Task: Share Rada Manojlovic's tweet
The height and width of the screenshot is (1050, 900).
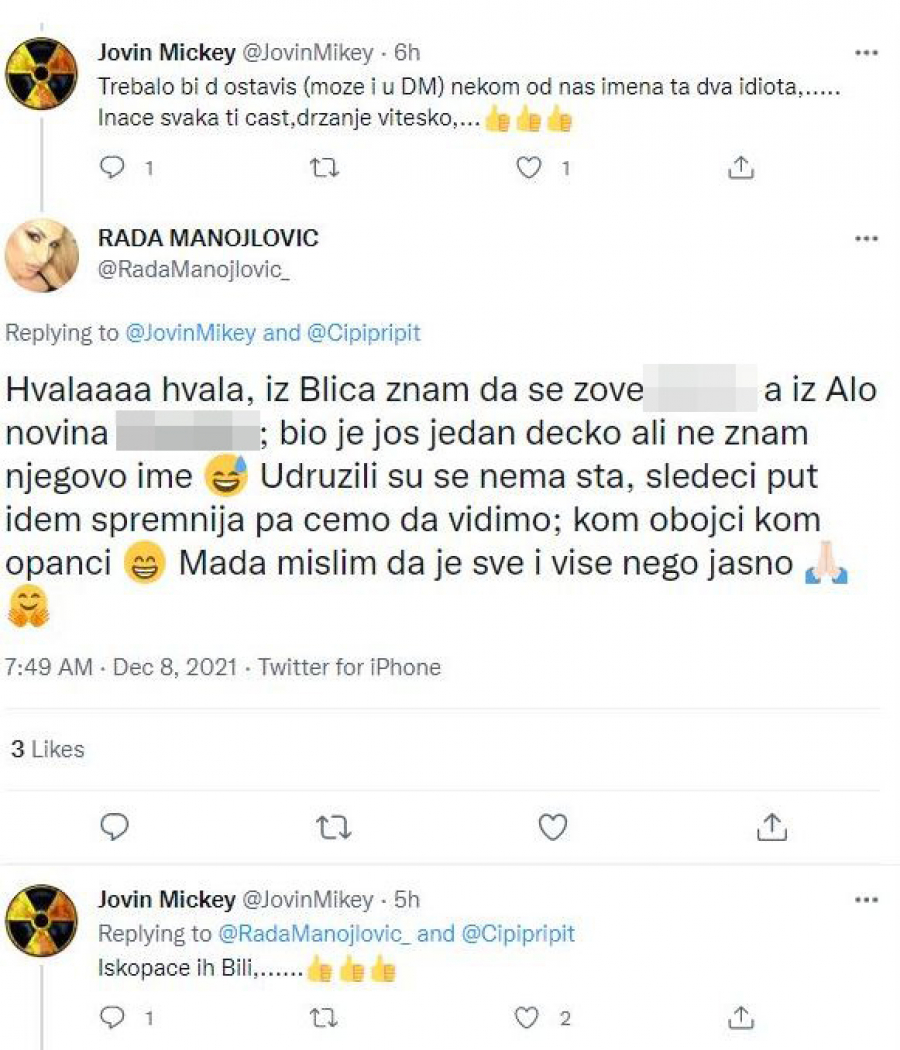Action: (770, 826)
